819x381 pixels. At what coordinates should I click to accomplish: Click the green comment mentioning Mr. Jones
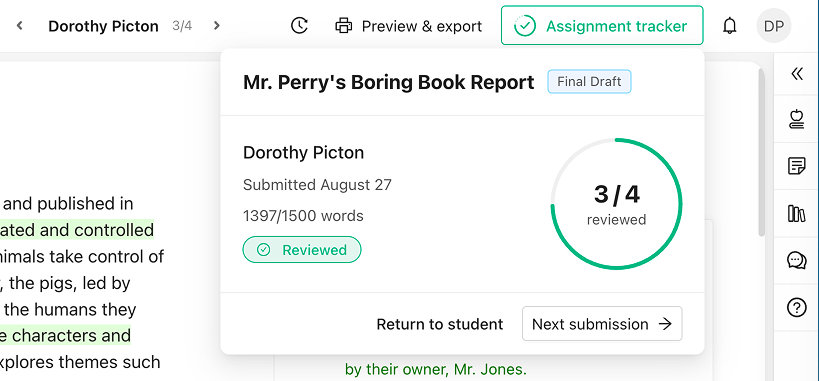436,370
